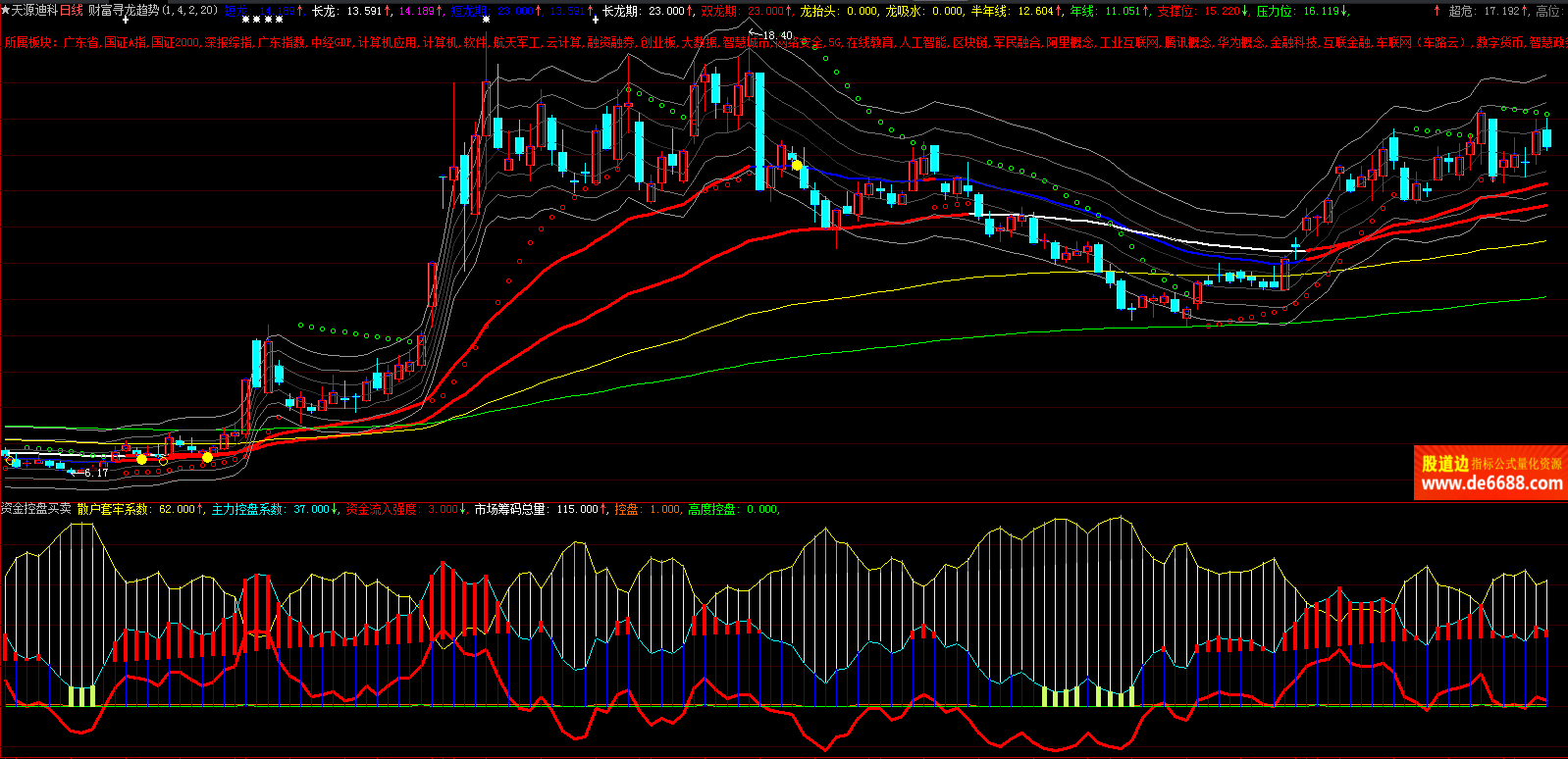Open the www.de6688.com link
This screenshot has width=1568, height=759.
pyautogui.click(x=1491, y=483)
